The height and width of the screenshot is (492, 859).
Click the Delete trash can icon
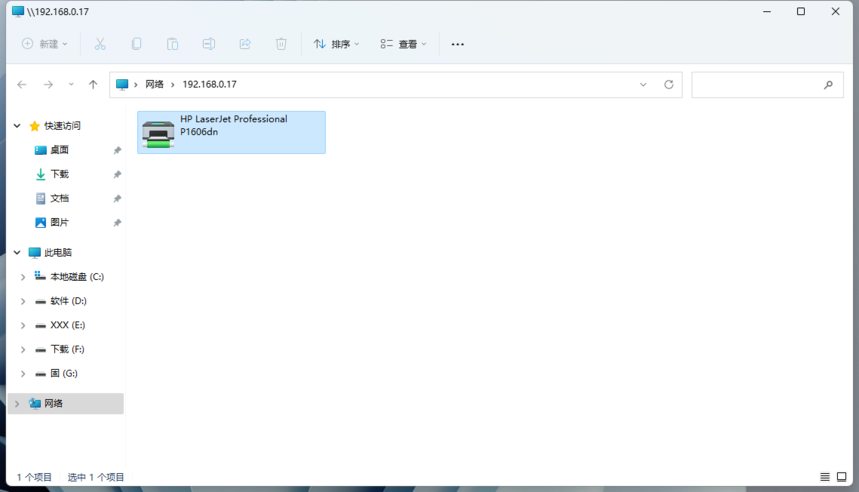pos(281,44)
